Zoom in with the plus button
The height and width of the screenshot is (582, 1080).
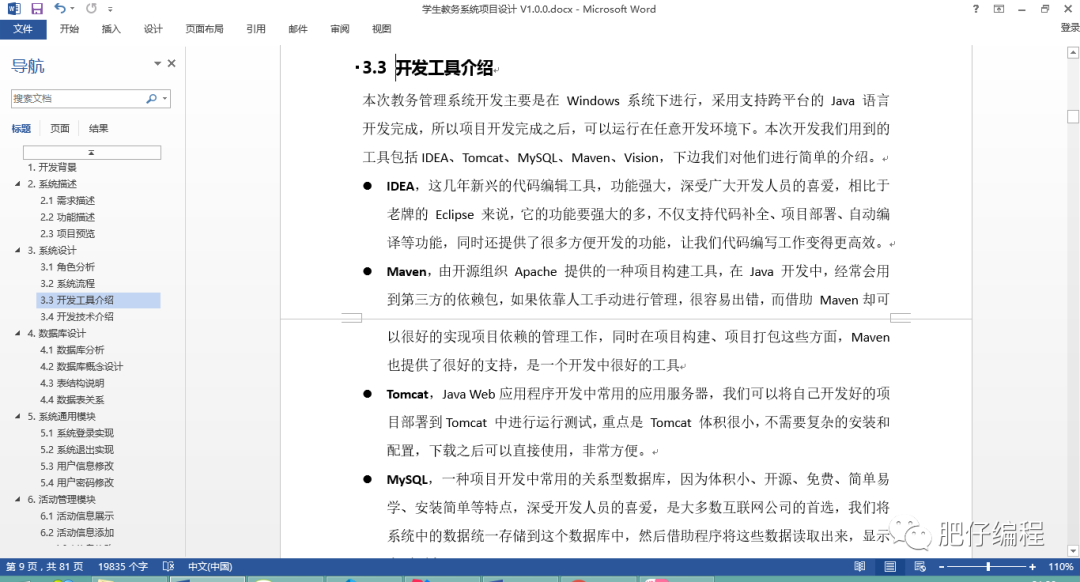(x=1032, y=567)
